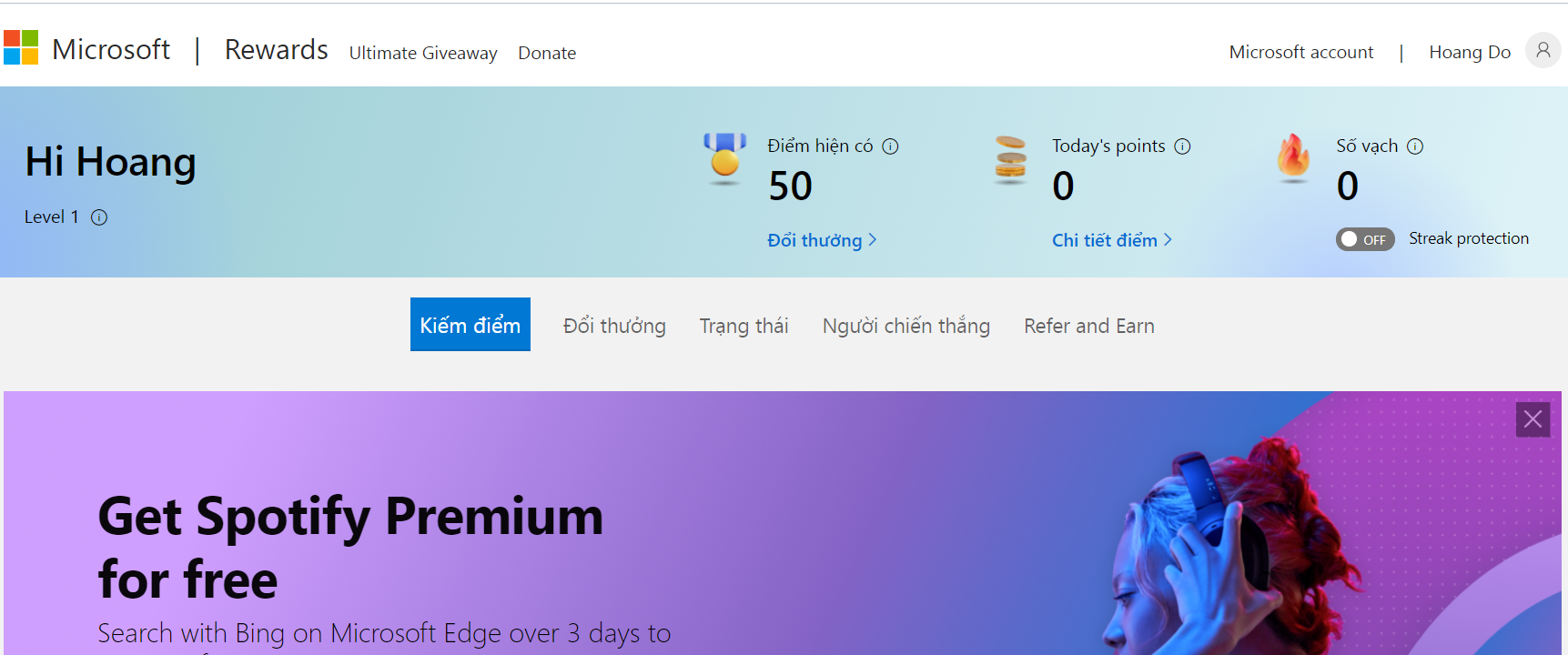Click the 50 available points value
Viewport: 1568px width, 655px height.
[790, 186]
